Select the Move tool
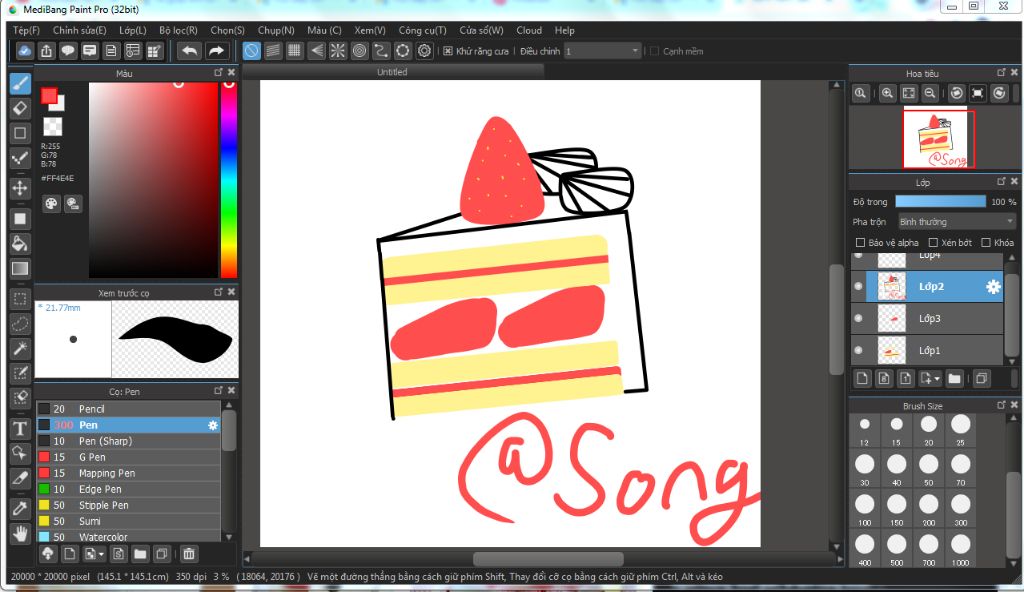1024x592 pixels. (x=20, y=188)
